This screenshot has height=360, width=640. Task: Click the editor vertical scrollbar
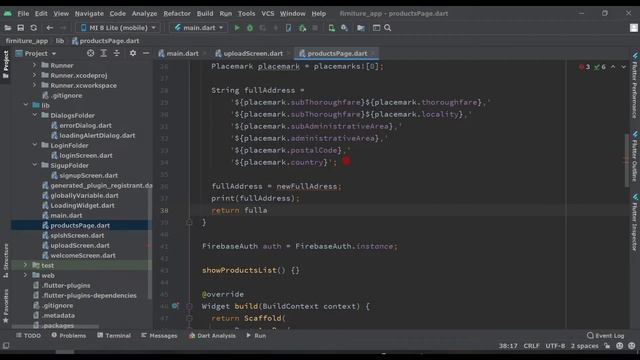coord(627,160)
